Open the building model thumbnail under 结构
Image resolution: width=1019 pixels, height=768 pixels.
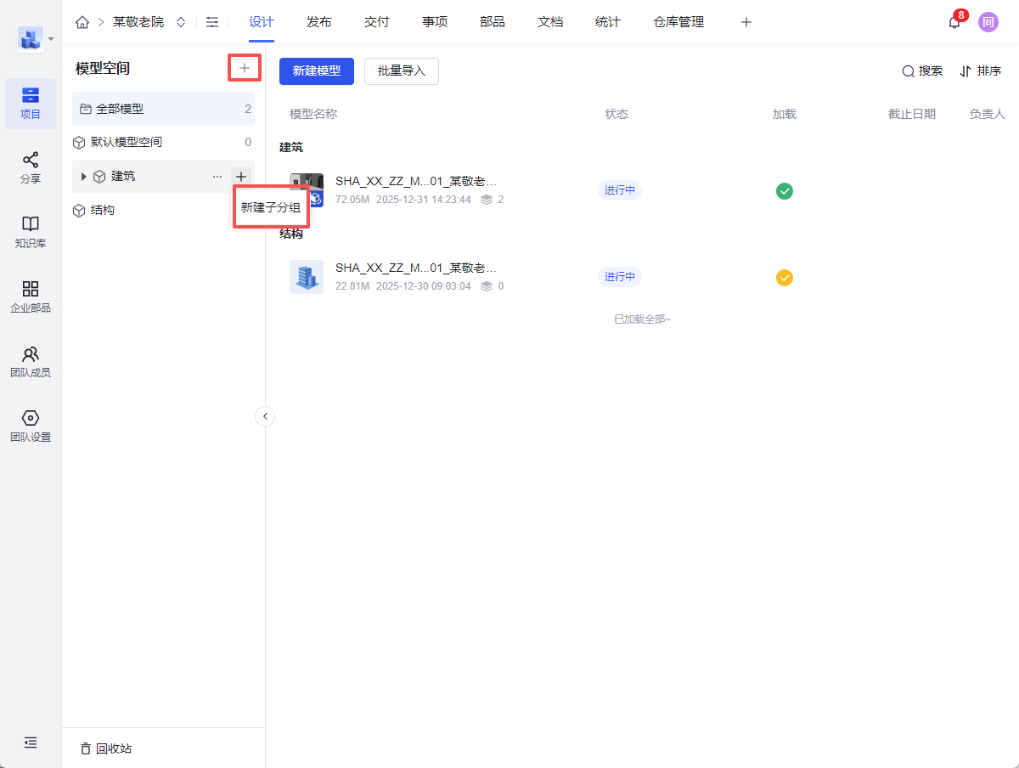(x=306, y=277)
